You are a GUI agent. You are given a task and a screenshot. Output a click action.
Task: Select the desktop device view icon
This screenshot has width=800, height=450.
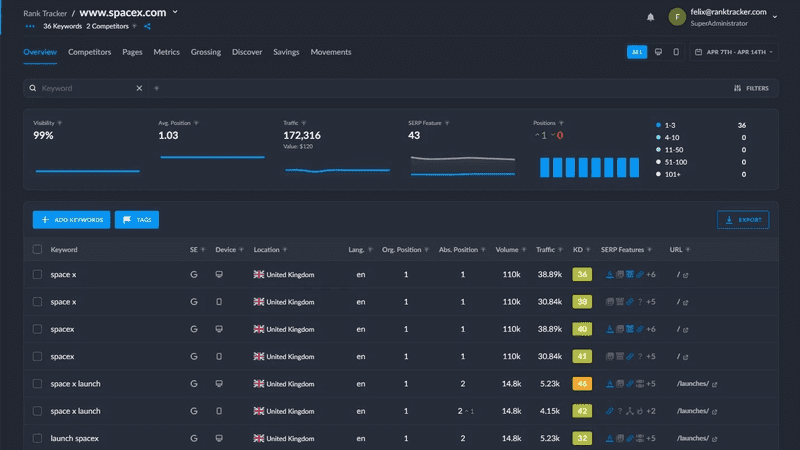tap(658, 52)
